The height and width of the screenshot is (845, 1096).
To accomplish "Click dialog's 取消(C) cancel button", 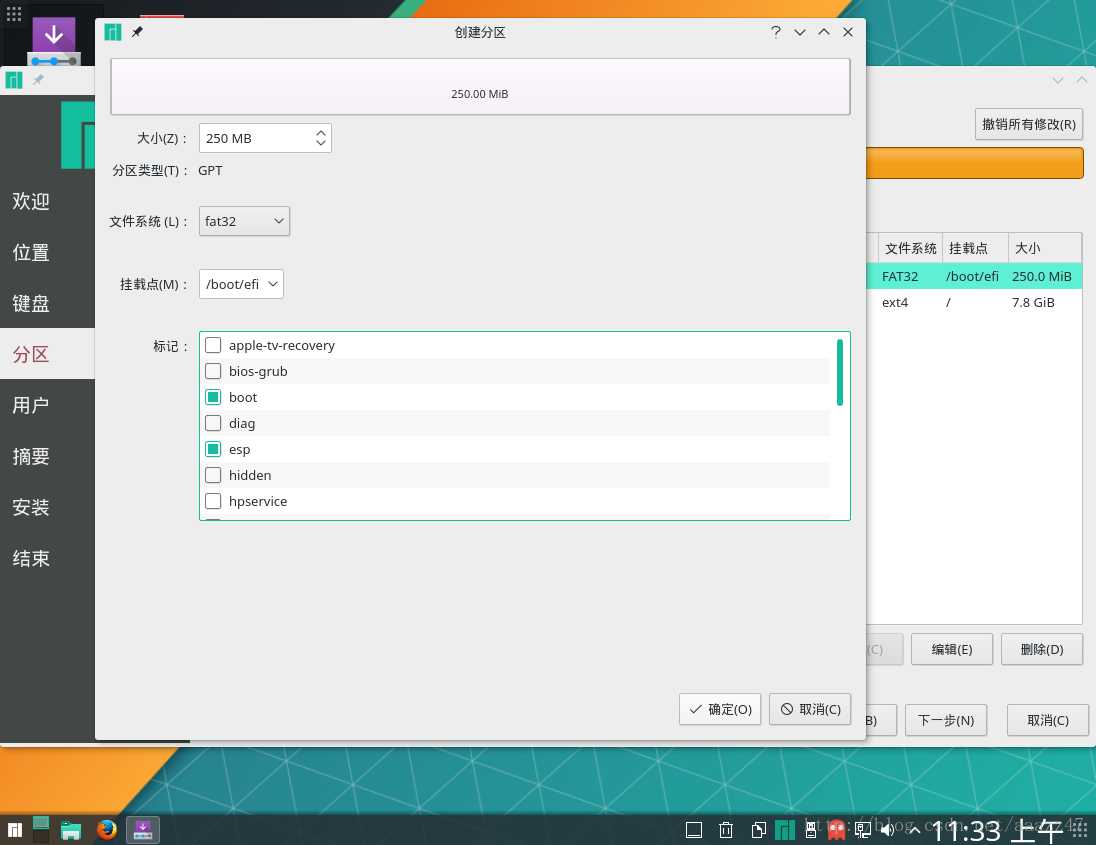I will point(810,709).
